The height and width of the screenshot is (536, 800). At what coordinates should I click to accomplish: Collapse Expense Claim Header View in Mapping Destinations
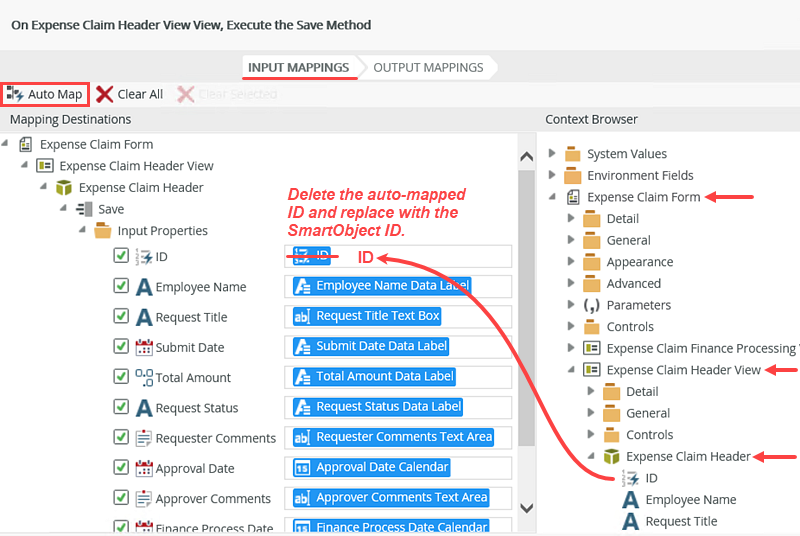pyautogui.click(x=24, y=165)
